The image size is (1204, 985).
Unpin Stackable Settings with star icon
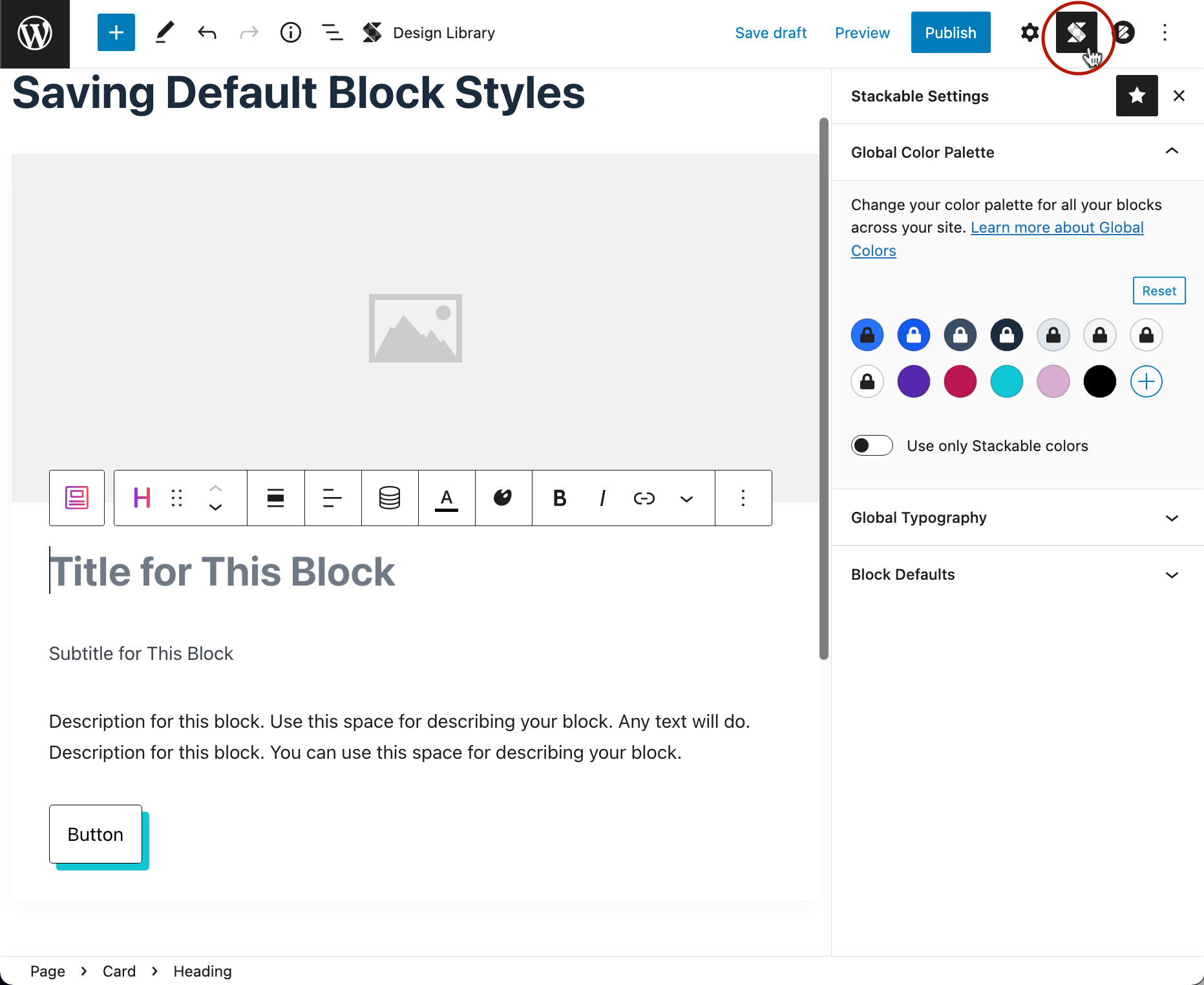click(1137, 96)
